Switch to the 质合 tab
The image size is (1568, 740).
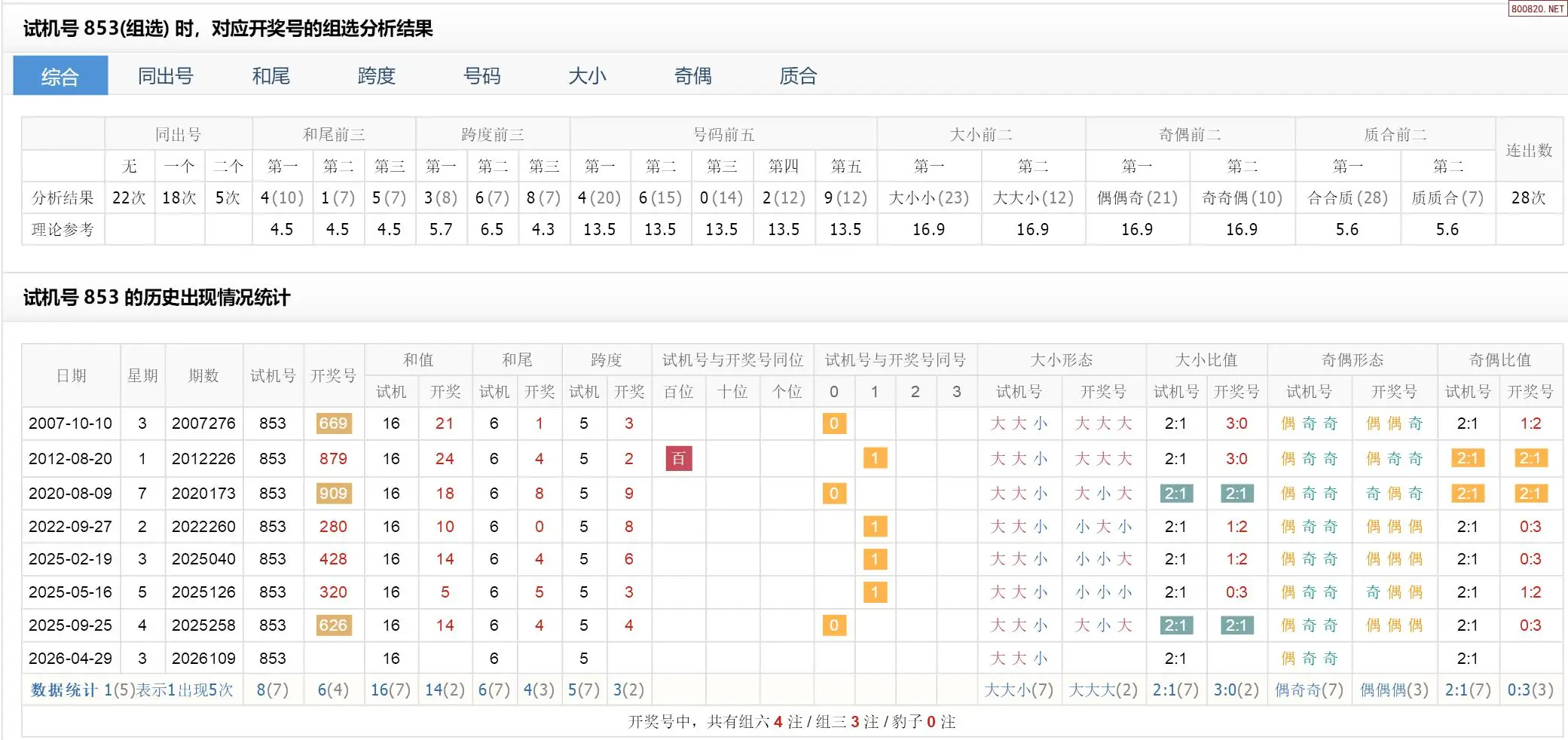pos(798,76)
